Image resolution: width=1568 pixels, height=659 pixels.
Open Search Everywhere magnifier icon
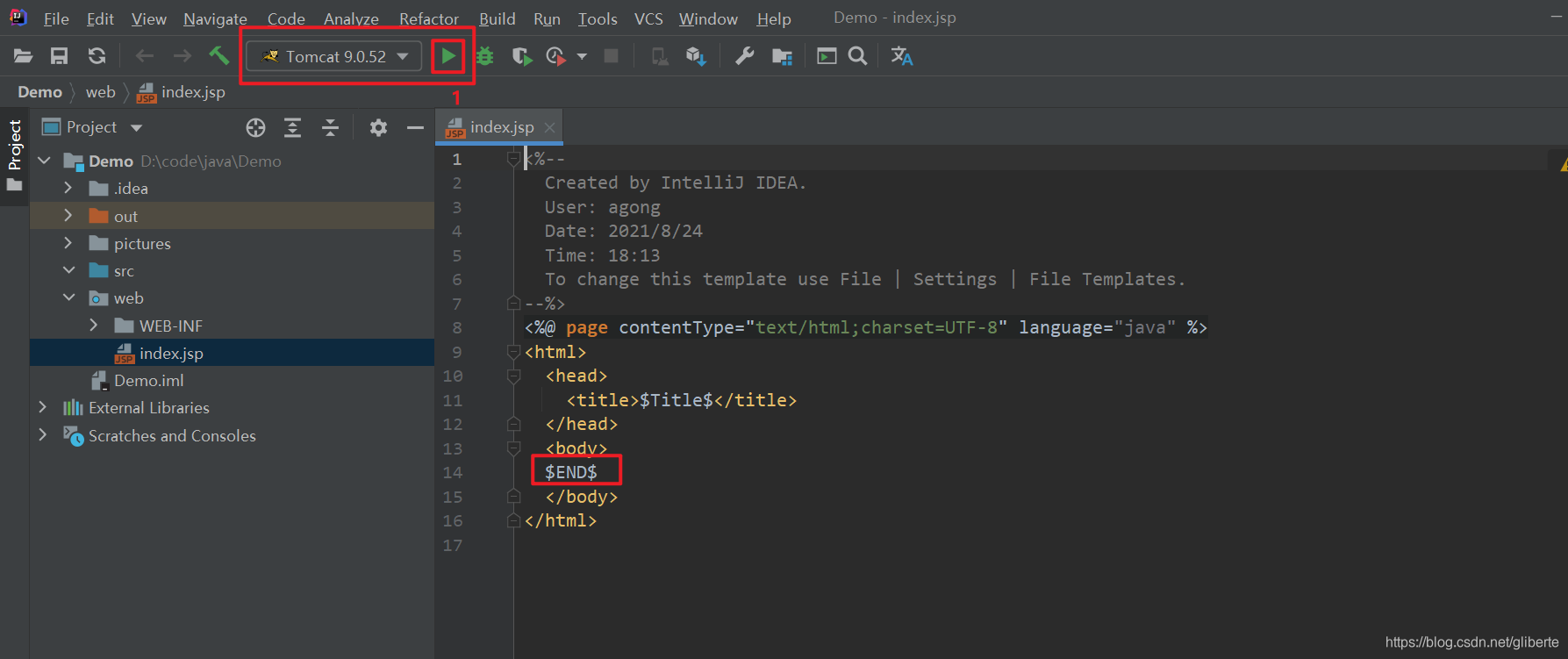858,56
